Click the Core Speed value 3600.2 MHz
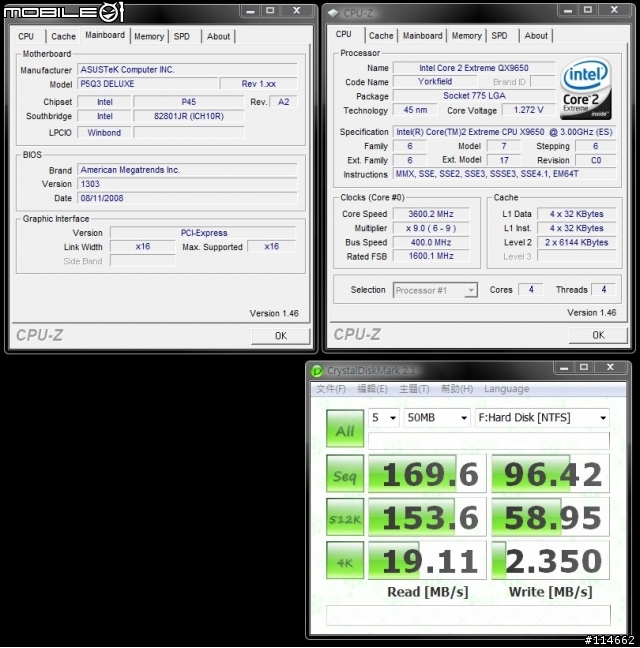Screen dimensions: 640x648 tap(431, 214)
